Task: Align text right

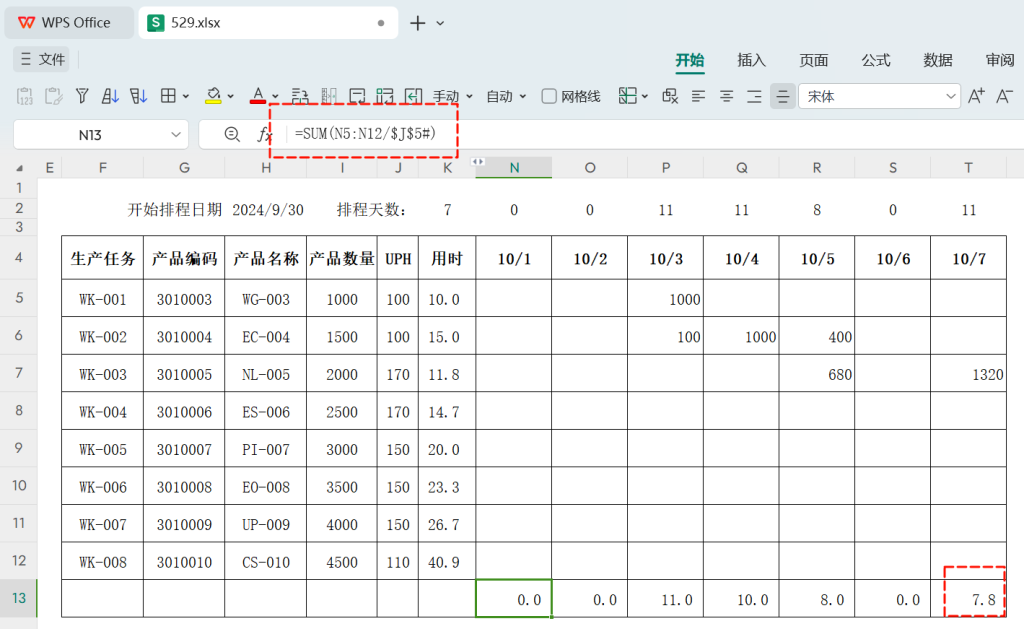Action: [x=754, y=97]
